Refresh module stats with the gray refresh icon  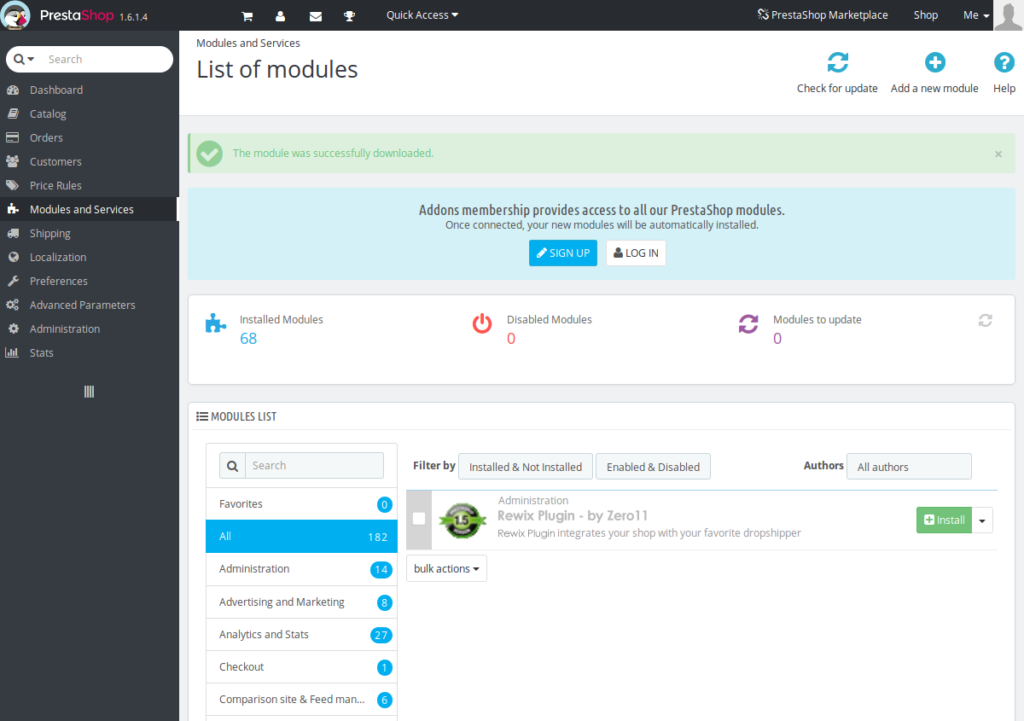(985, 320)
